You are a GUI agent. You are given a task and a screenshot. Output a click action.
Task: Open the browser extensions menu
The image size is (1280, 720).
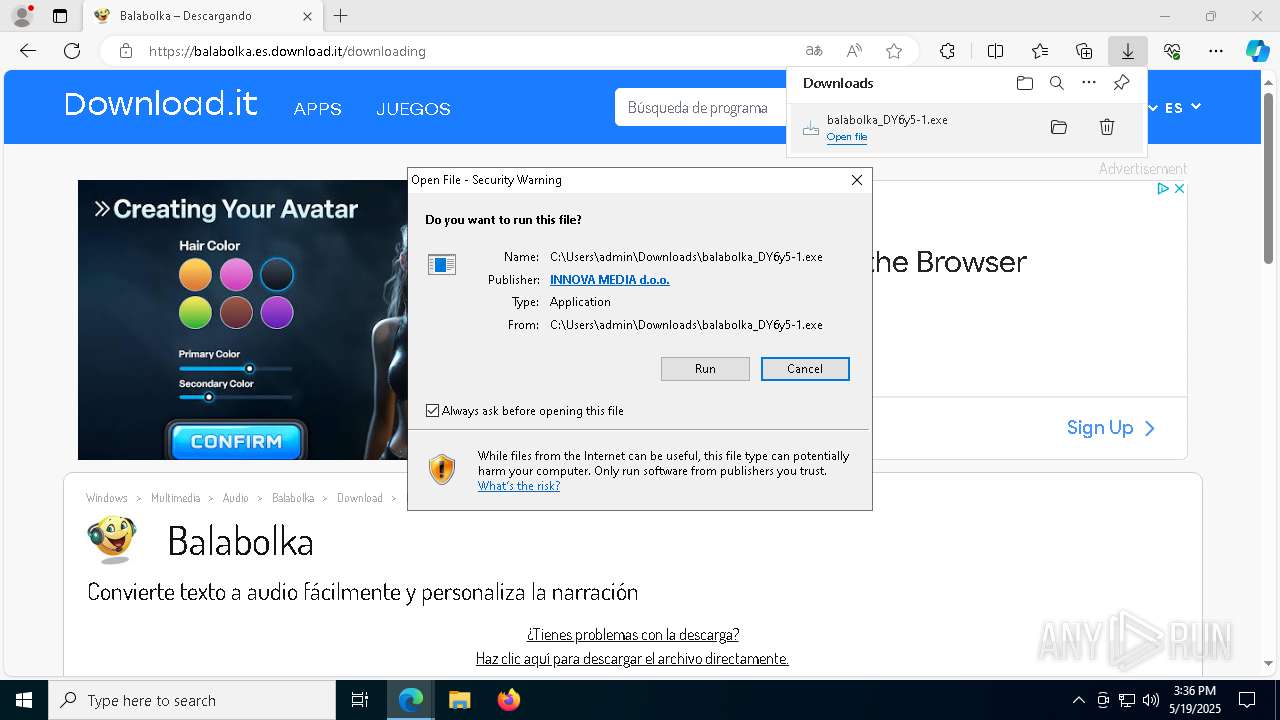click(x=947, y=51)
